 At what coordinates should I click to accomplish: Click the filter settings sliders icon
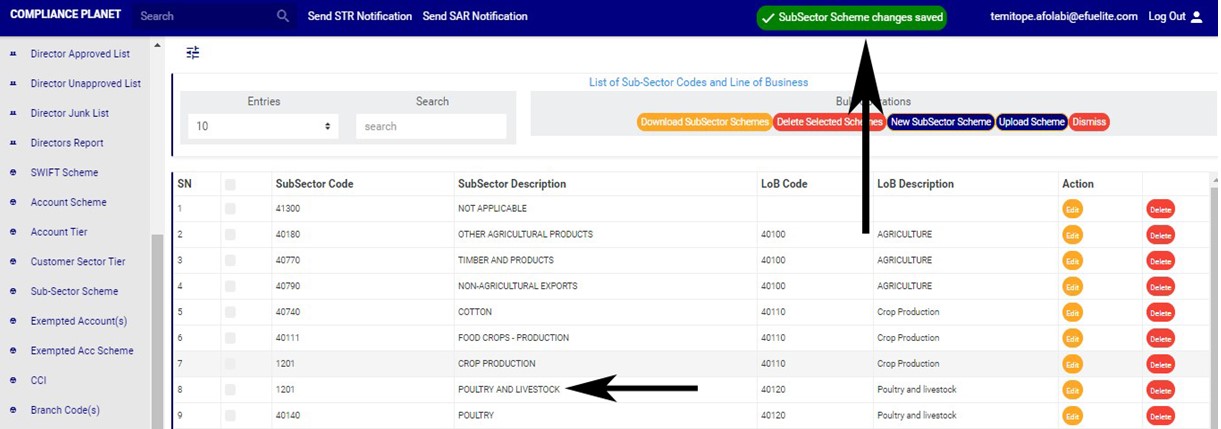193,53
